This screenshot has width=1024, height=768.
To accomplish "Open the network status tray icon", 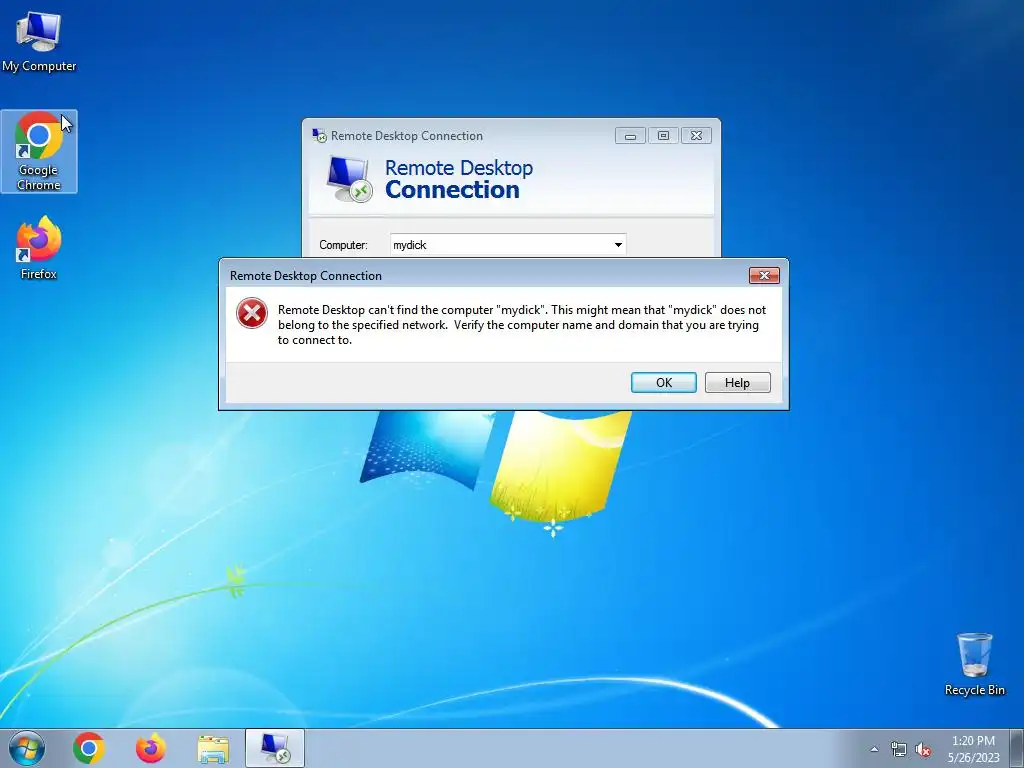I will [x=899, y=750].
